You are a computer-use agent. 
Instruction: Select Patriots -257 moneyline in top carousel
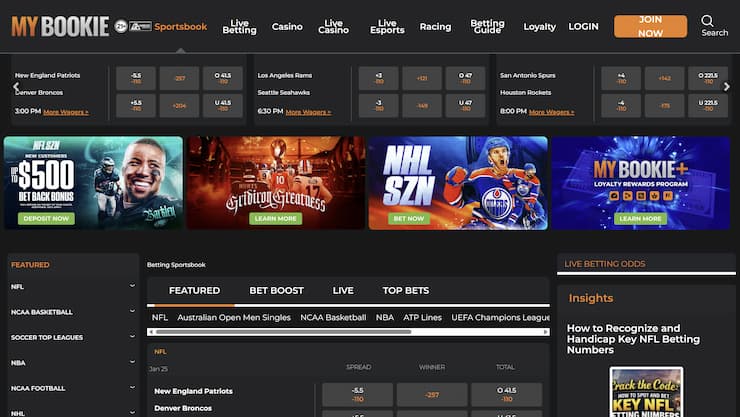pos(179,78)
